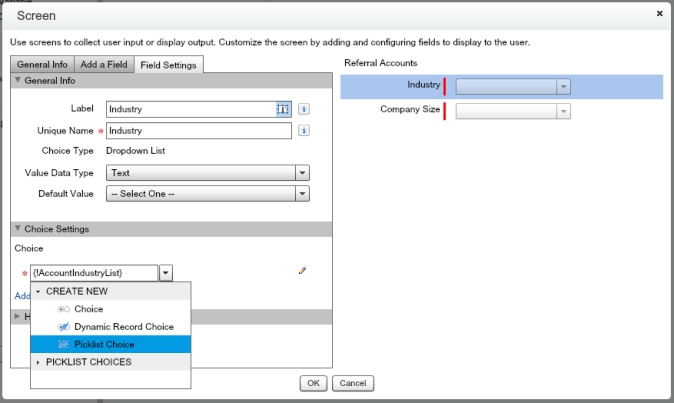Screen dimensions: 674x403
Task: Click the Choice radio icon in menu
Action: 64,309
